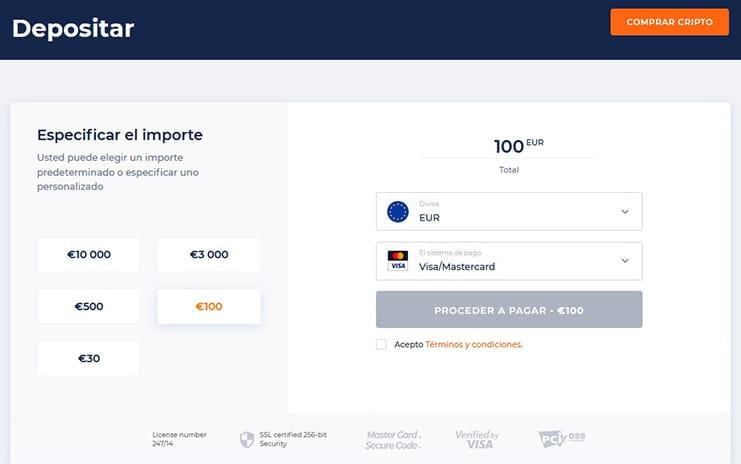This screenshot has height=464, width=741.
Task: Check the Acepto terms checkbox
Action: pos(381,344)
